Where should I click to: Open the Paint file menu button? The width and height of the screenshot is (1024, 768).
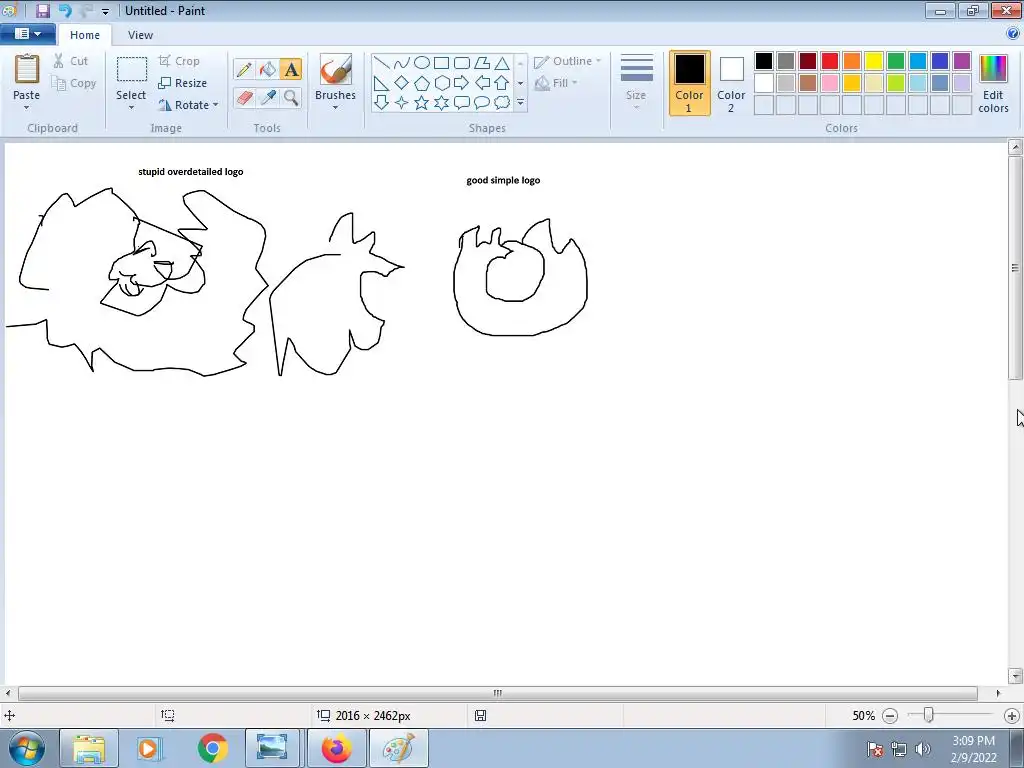(27, 34)
